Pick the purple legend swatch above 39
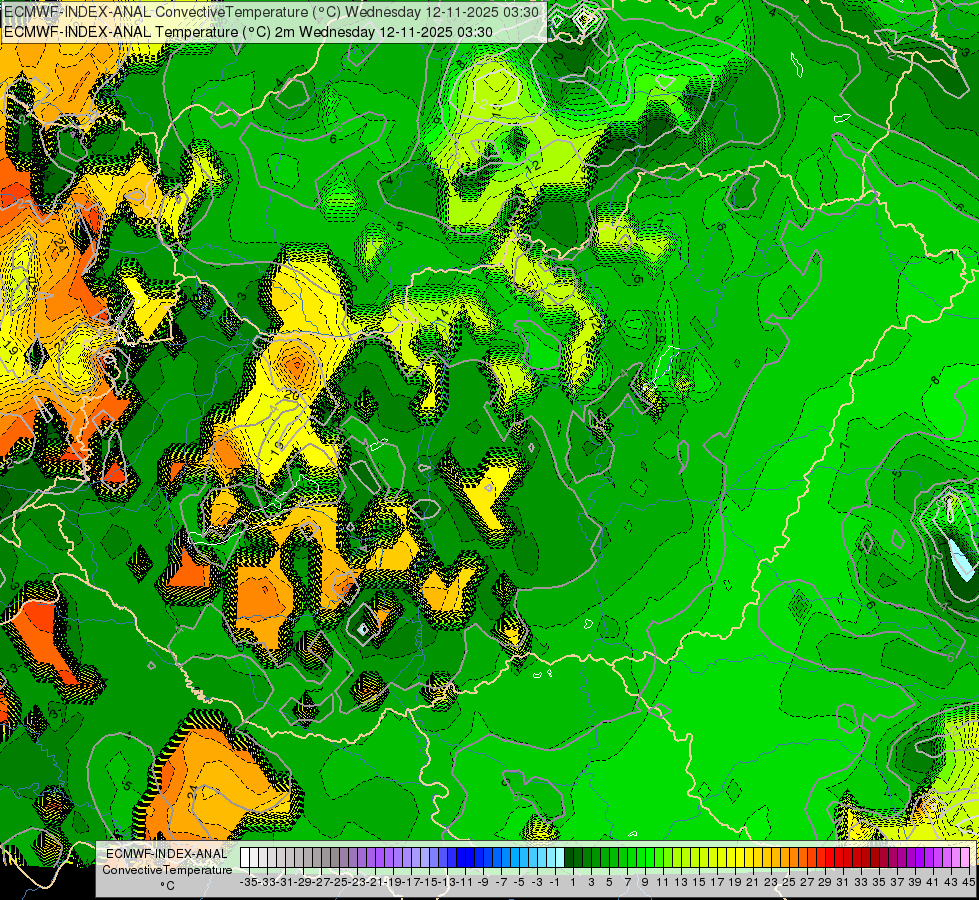The image size is (979, 900). [911, 857]
